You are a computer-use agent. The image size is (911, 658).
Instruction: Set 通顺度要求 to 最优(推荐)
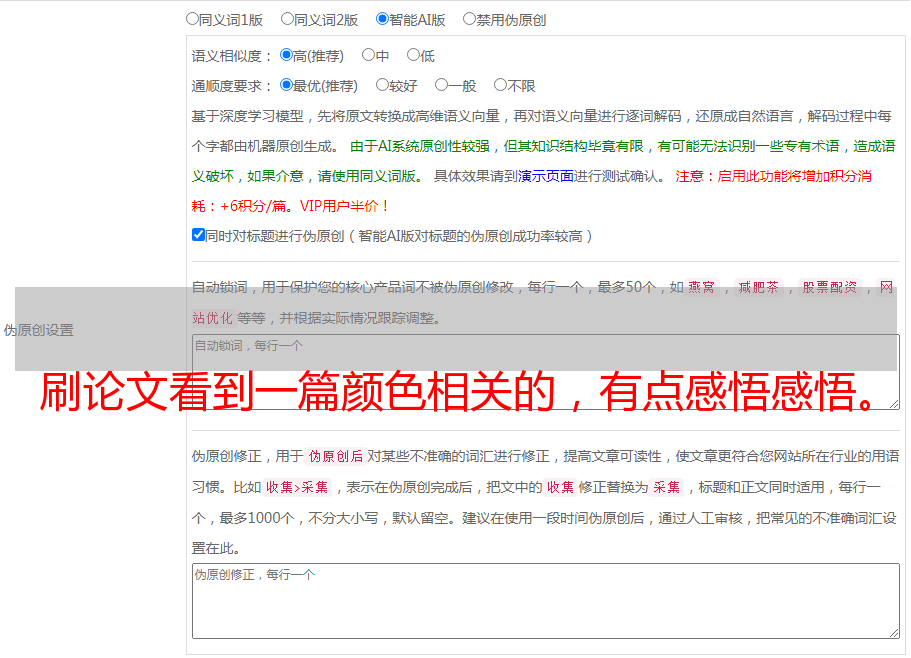(x=286, y=85)
